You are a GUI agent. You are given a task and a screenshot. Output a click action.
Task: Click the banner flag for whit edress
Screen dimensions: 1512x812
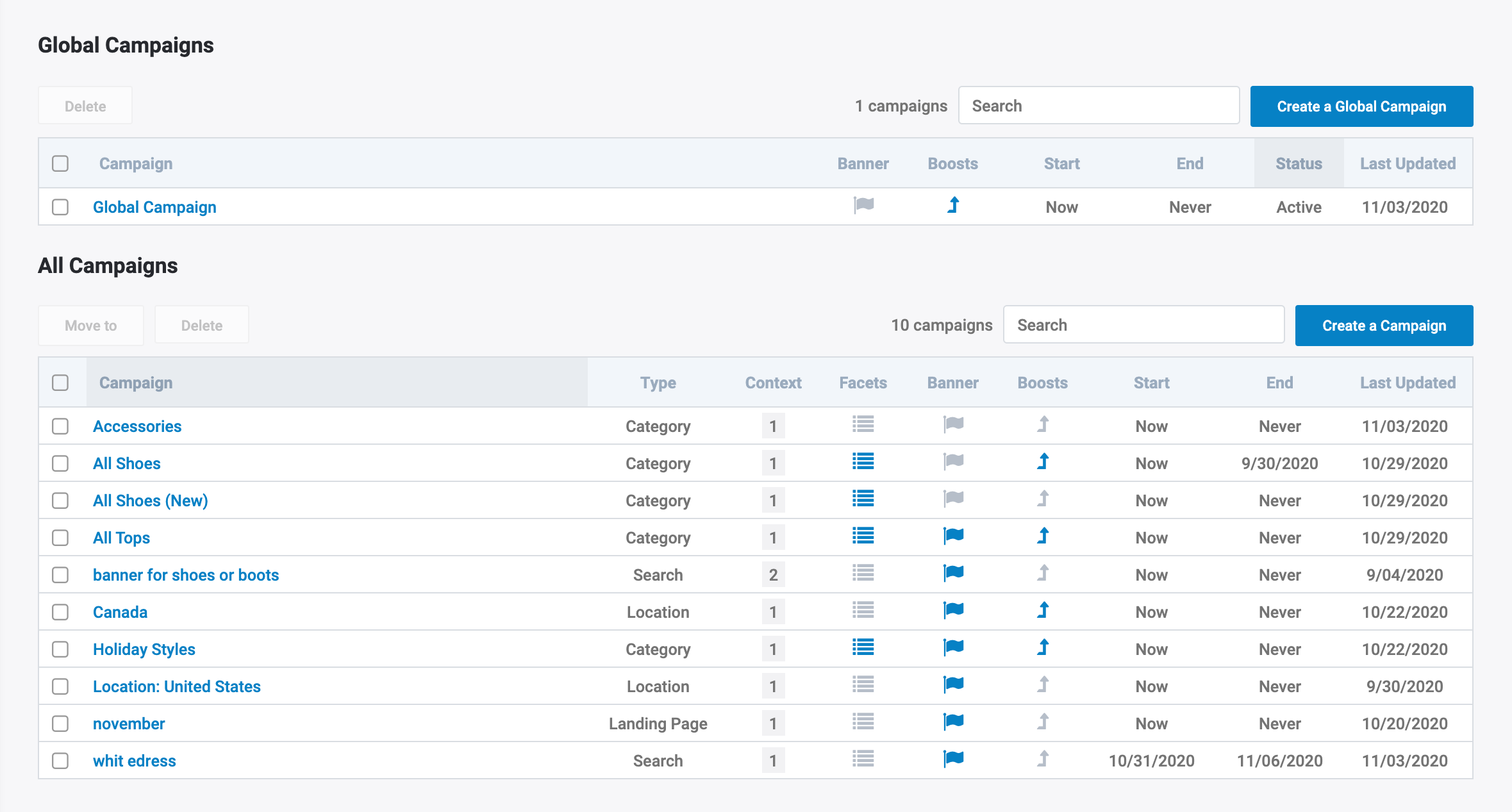953,759
